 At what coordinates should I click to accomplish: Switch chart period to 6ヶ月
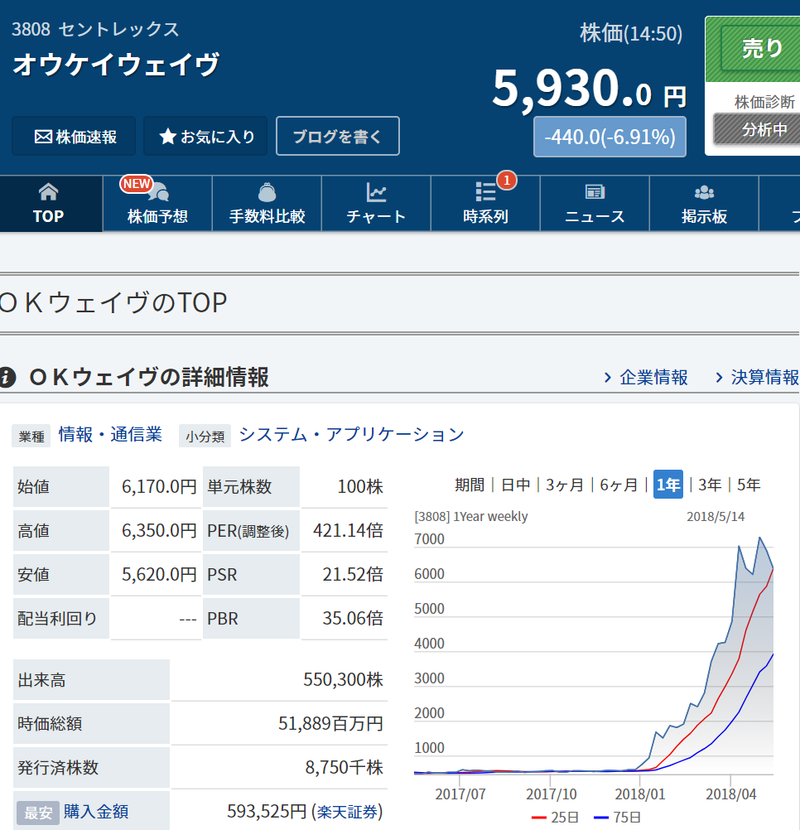[620, 482]
